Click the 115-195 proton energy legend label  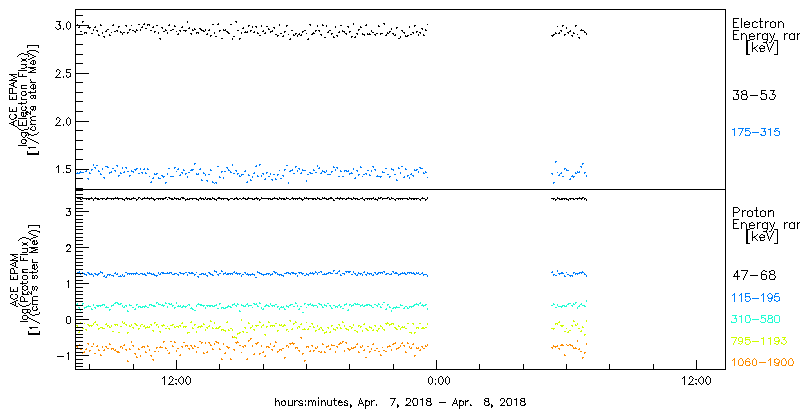pyautogui.click(x=756, y=297)
